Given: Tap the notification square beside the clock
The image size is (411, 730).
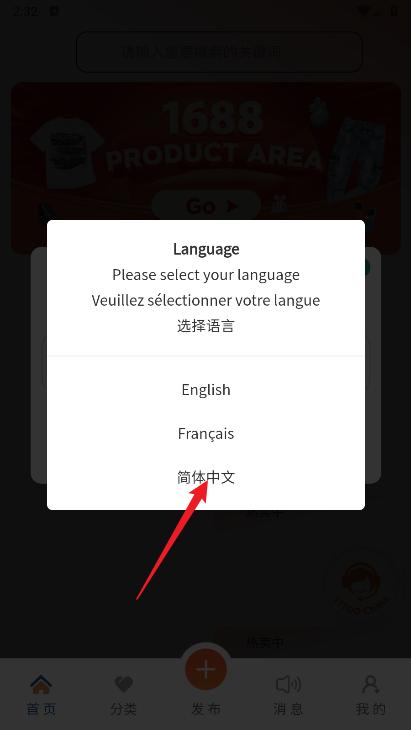Looking at the screenshot, I should click(x=54, y=11).
